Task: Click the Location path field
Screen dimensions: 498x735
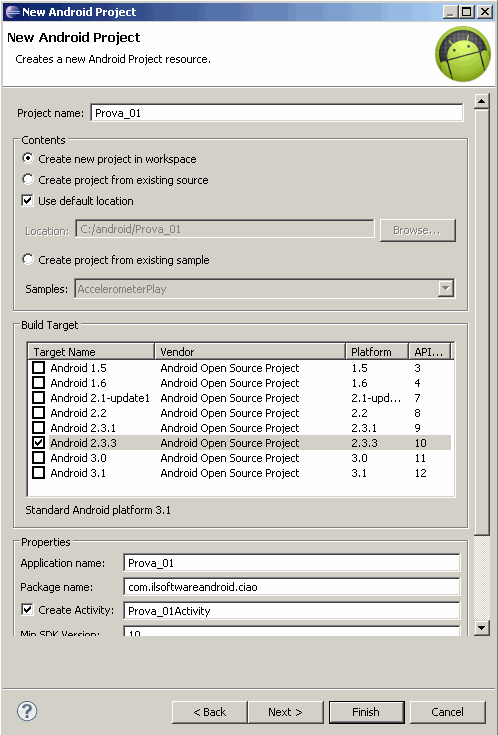Action: click(x=225, y=229)
